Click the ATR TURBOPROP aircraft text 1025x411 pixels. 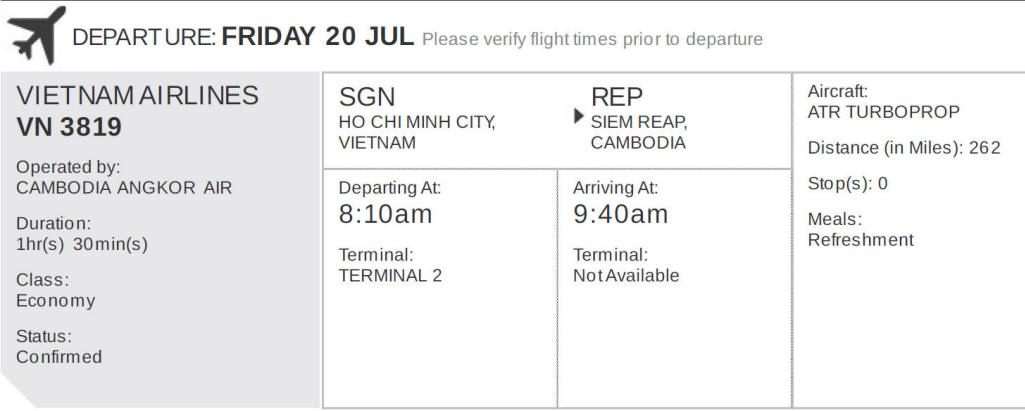884,112
